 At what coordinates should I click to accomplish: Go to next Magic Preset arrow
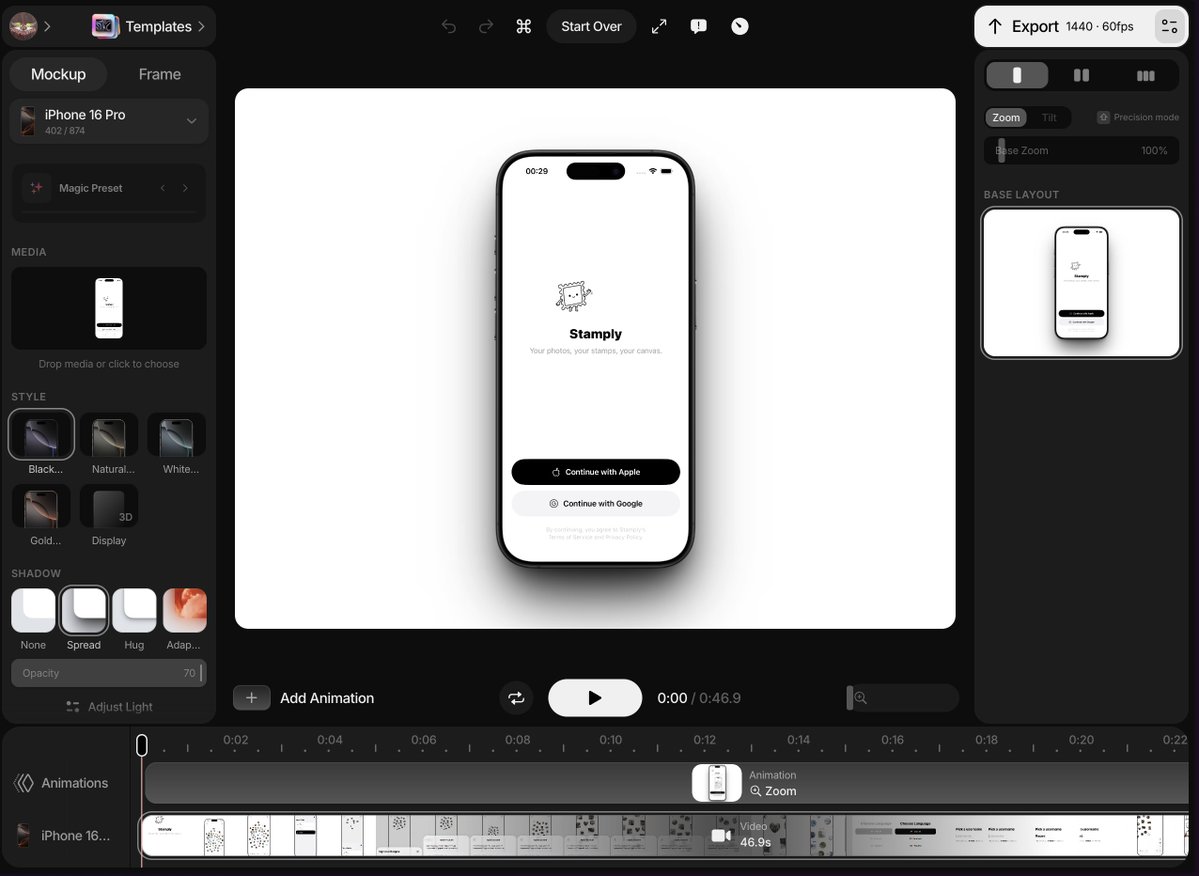pos(185,188)
